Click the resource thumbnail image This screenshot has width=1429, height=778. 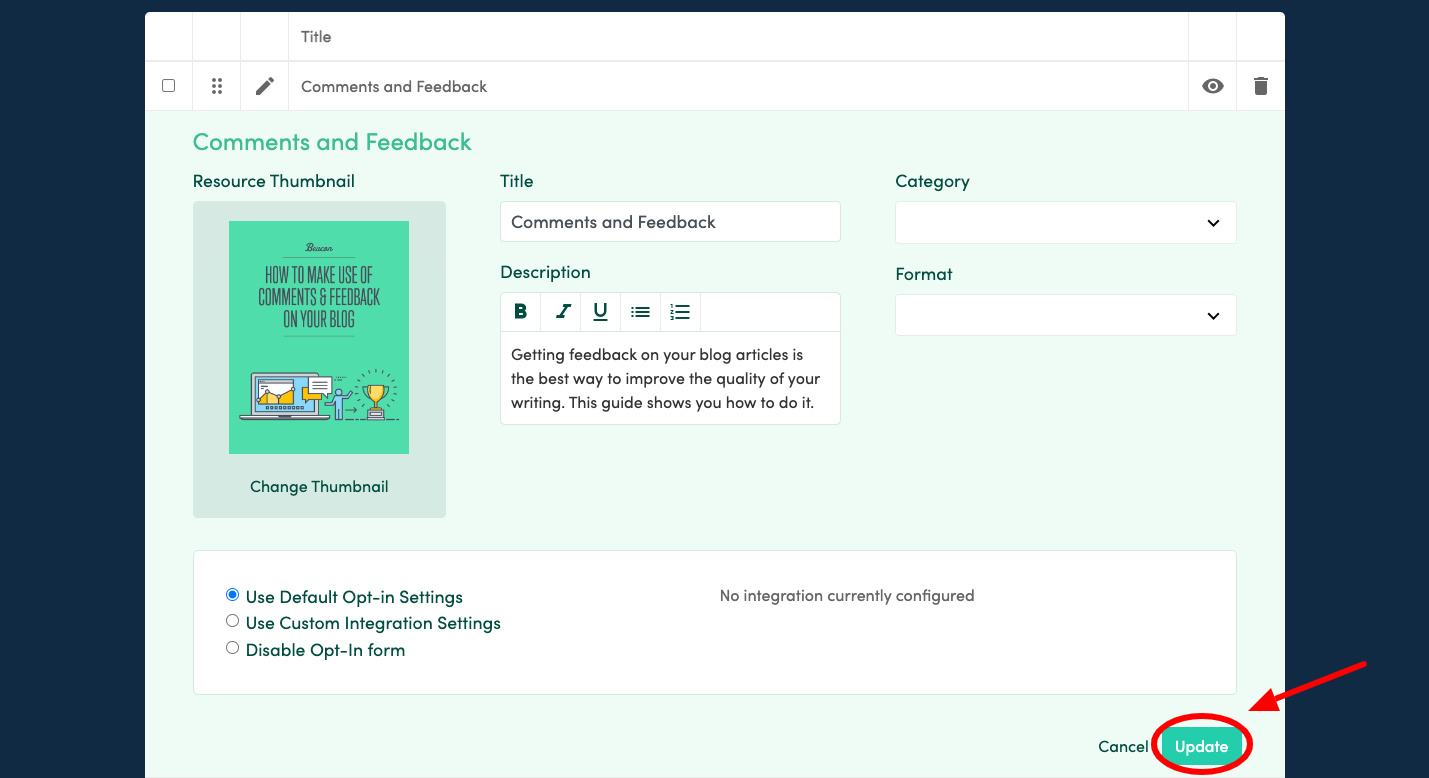coord(318,337)
